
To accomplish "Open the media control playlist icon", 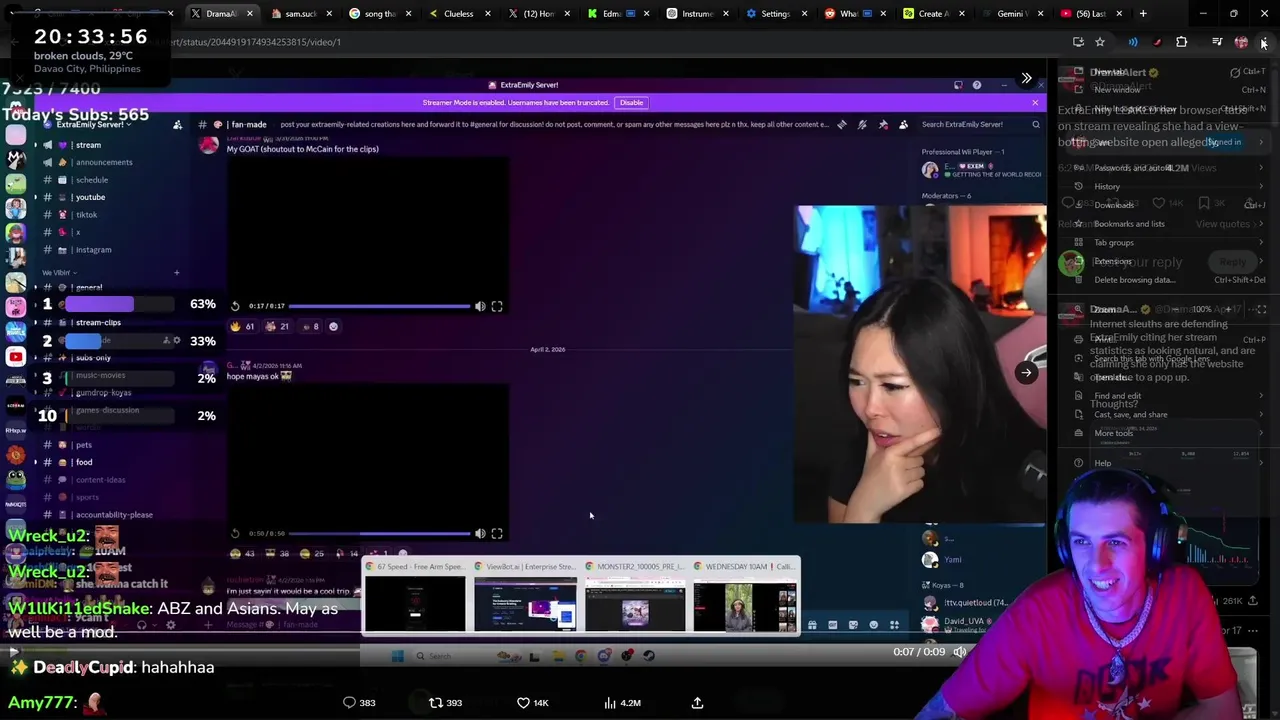I will pos(1217,42).
